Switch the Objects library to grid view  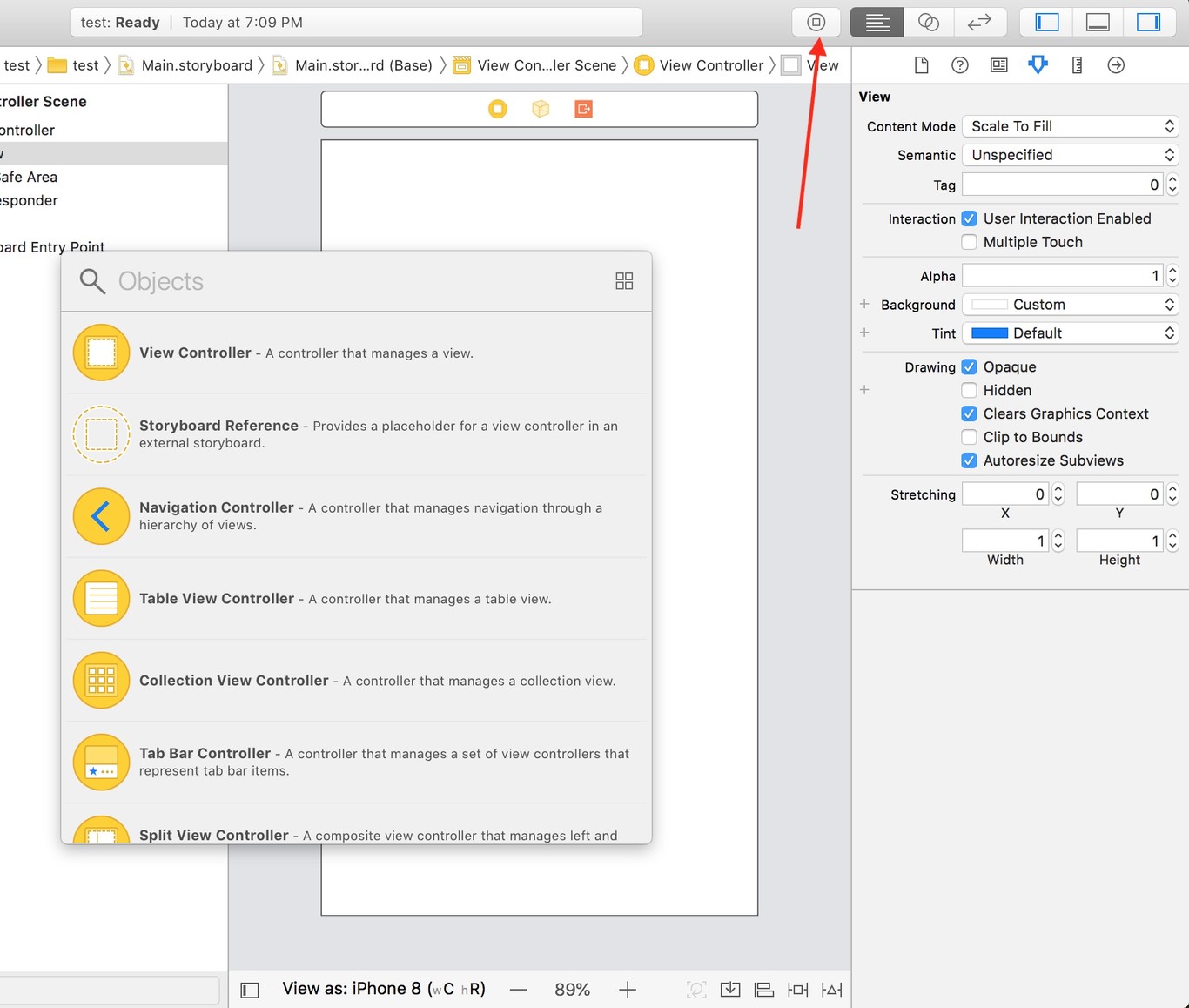[x=624, y=280]
